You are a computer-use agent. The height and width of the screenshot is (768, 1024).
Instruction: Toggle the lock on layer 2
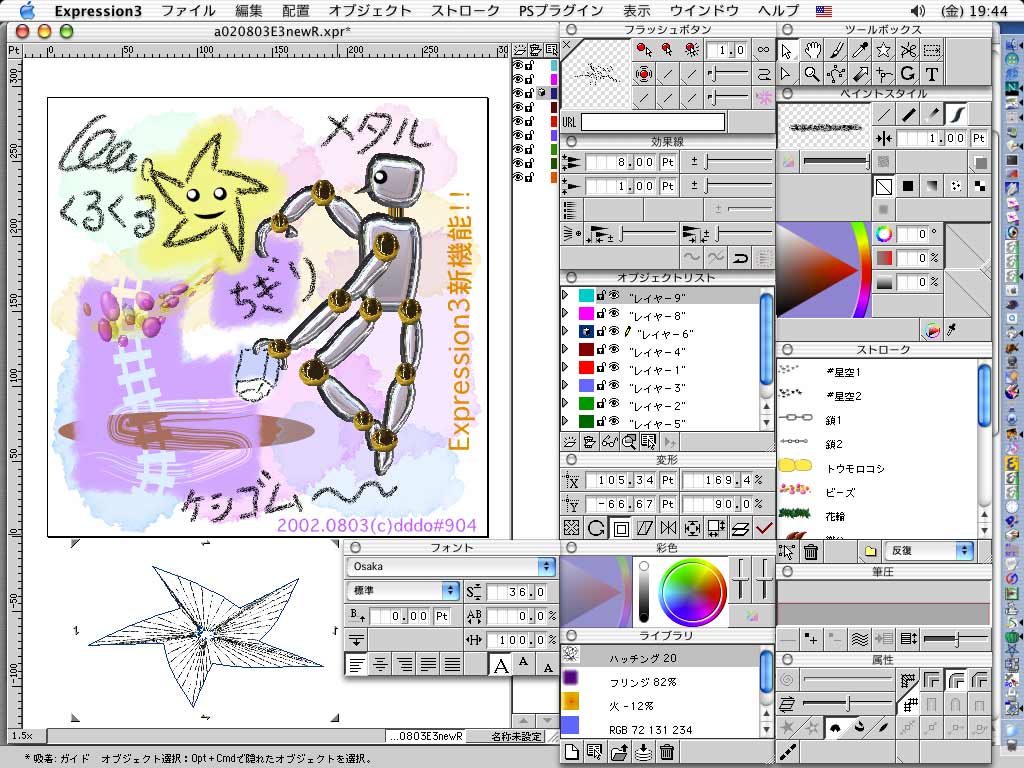click(601, 404)
